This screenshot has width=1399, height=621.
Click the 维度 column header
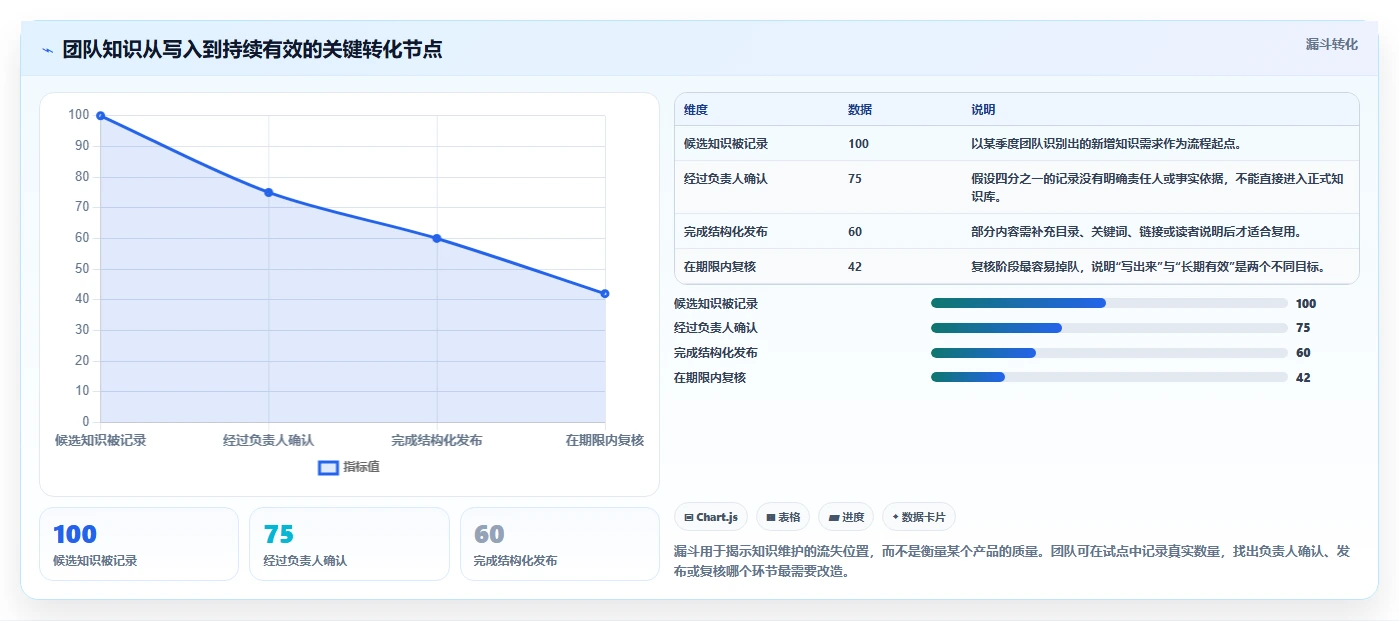click(x=696, y=110)
